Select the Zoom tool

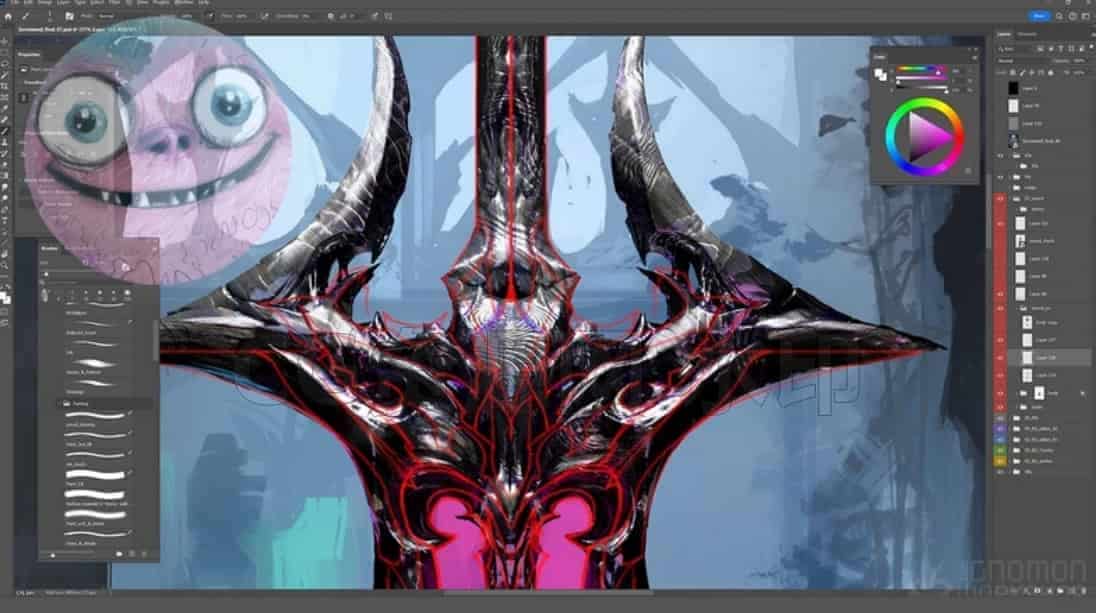[5, 266]
